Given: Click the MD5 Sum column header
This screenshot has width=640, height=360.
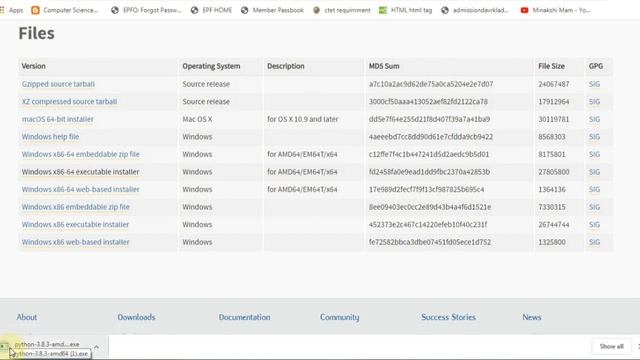Looking at the screenshot, I should click(384, 66).
